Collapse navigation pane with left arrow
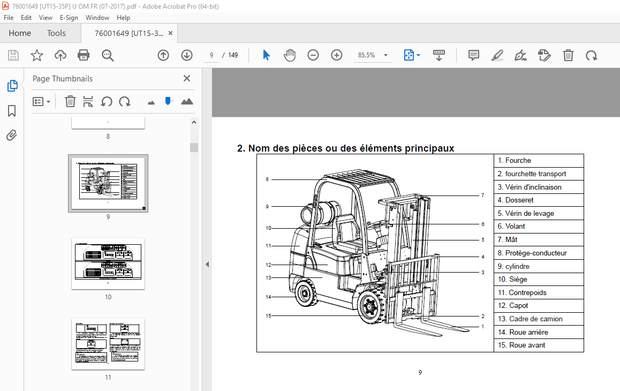This screenshot has height=391, width=620. (x=207, y=264)
